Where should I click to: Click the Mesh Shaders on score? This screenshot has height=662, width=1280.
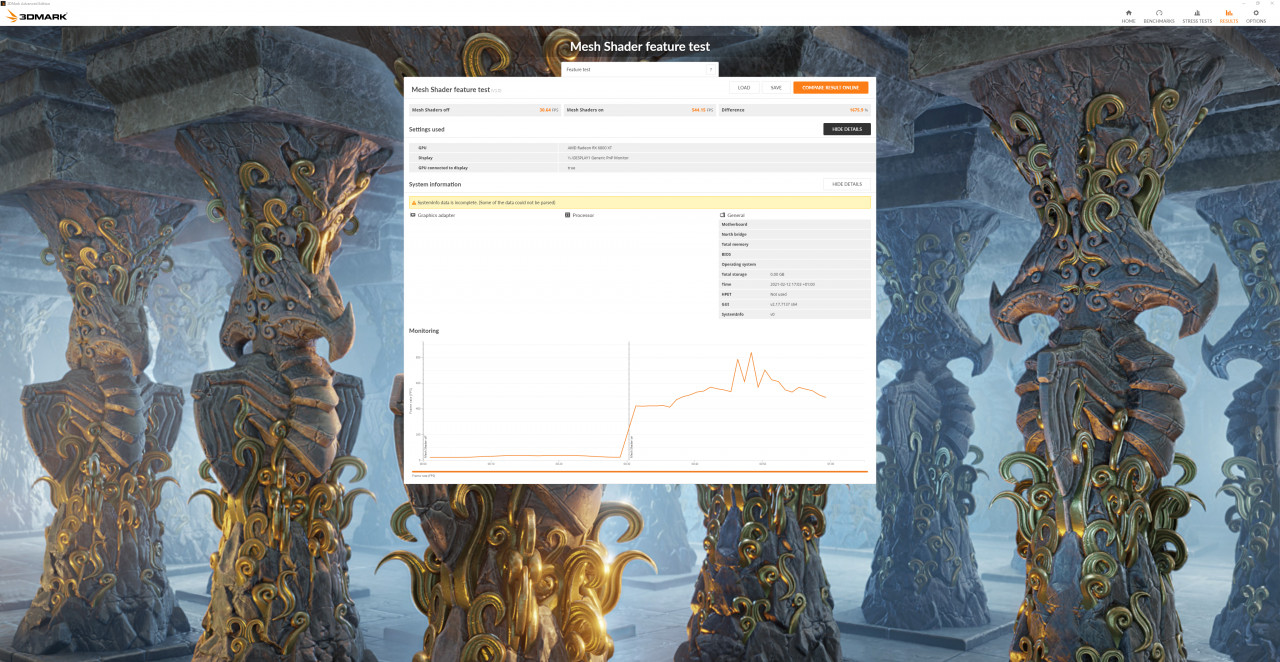[702, 110]
